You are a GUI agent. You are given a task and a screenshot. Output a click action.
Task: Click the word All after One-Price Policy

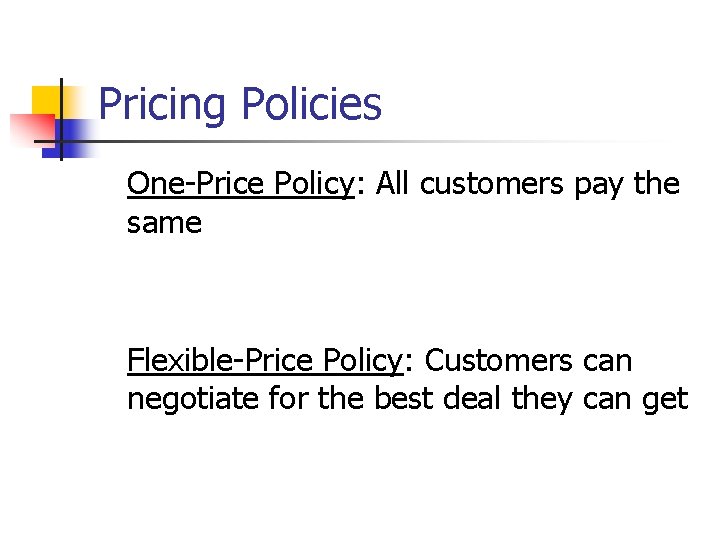(x=392, y=183)
